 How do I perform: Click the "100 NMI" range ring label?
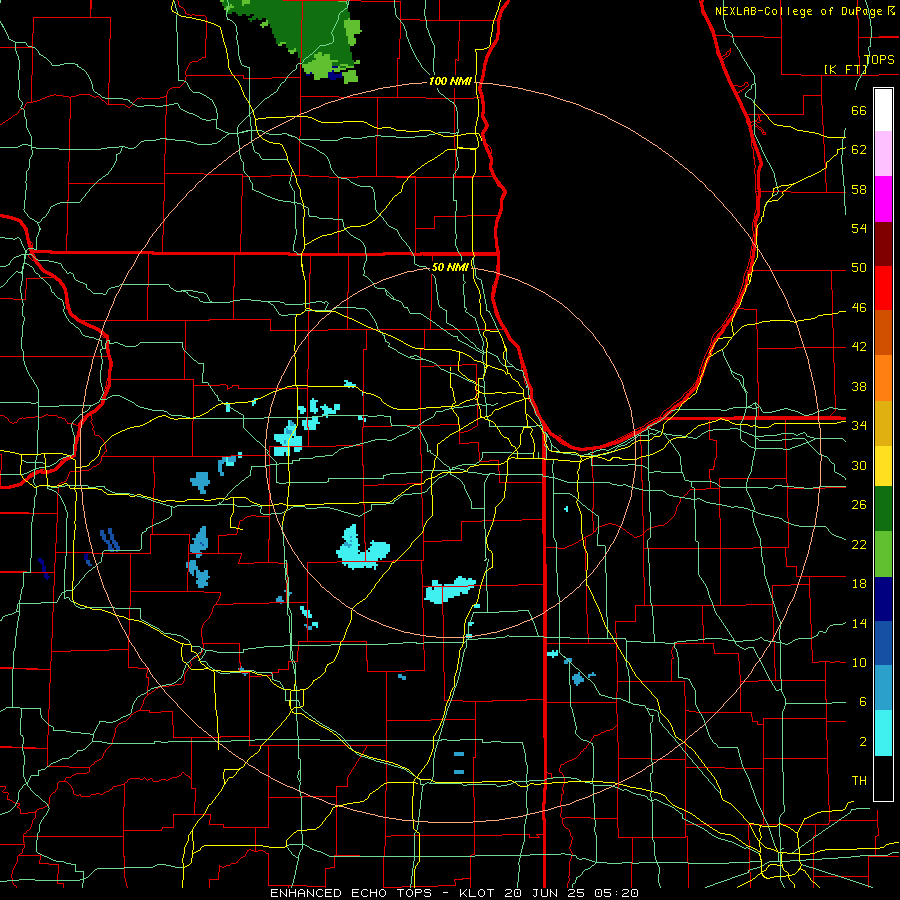tap(450, 82)
